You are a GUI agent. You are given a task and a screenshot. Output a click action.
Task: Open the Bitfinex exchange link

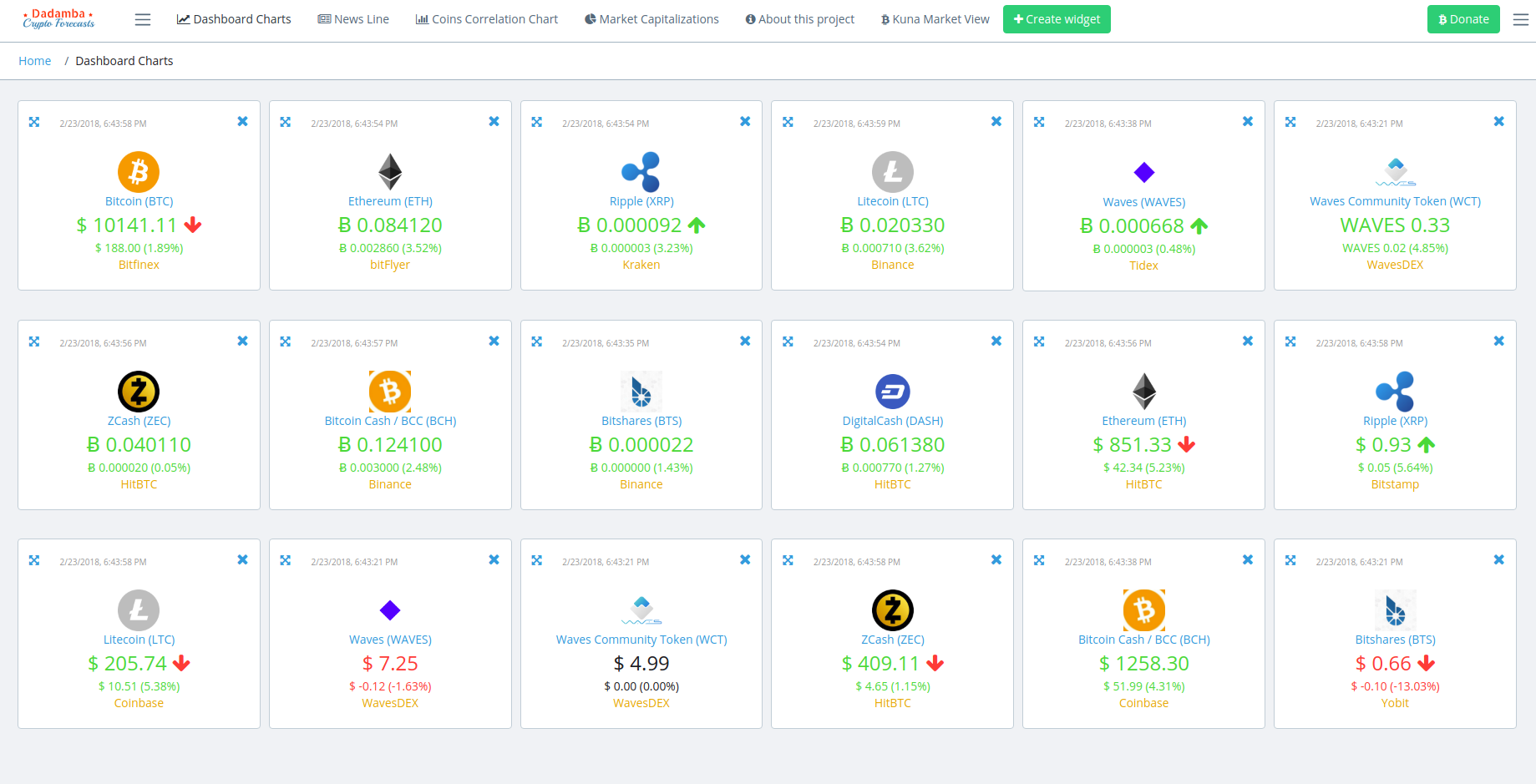[x=139, y=264]
